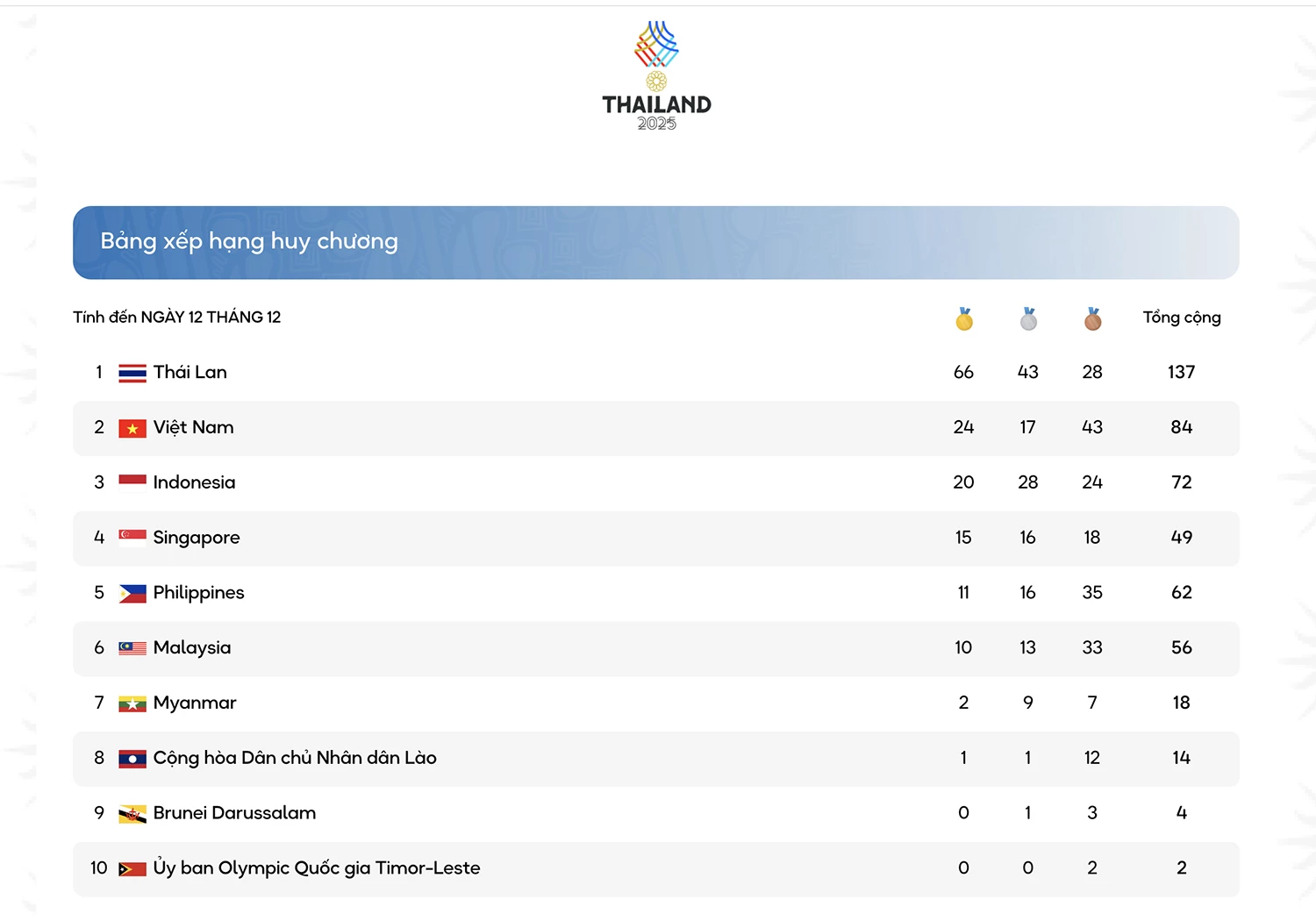The height and width of the screenshot is (921, 1316).
Task: Click the Philippines flag icon
Action: 132,592
